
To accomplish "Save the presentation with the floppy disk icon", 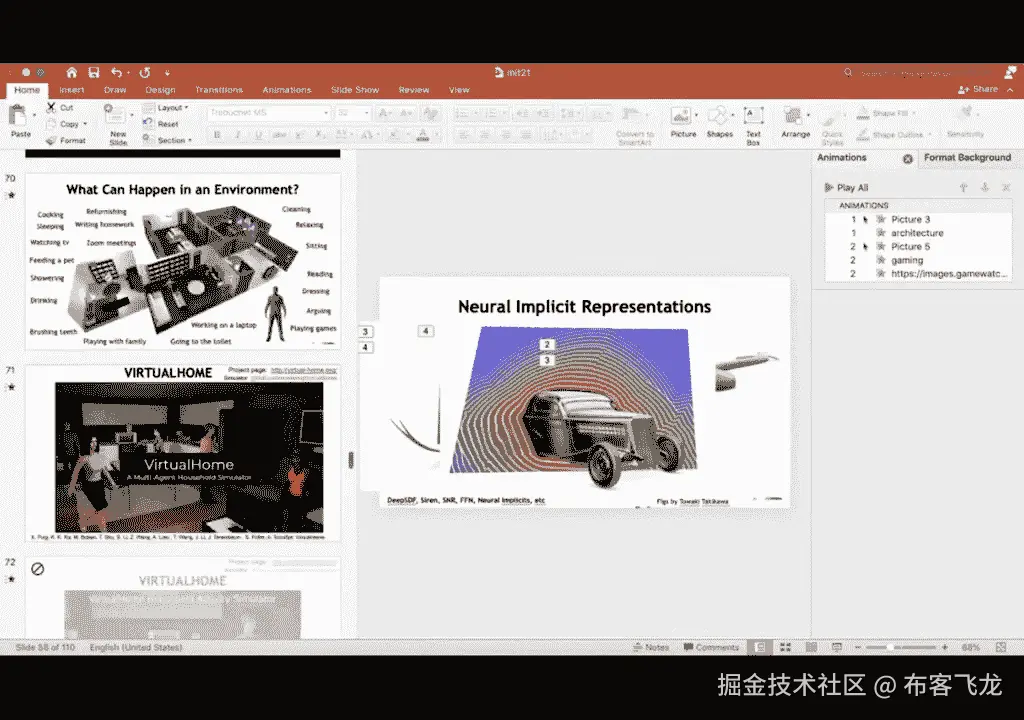I will point(94,73).
